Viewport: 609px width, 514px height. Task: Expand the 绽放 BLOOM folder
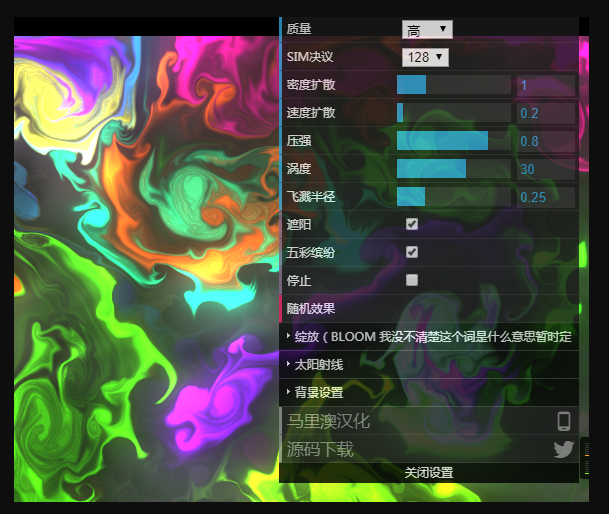click(429, 336)
